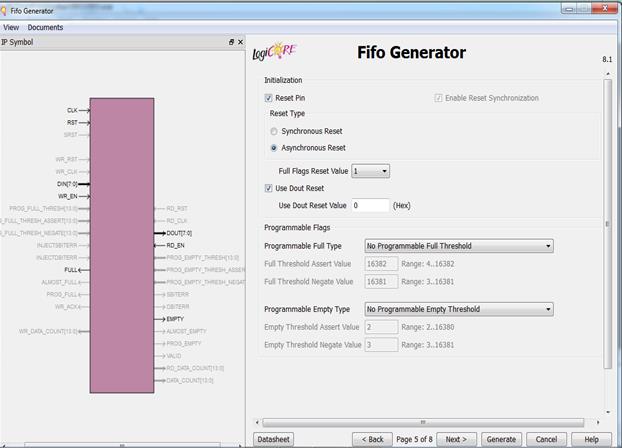Click 'Page 5 of 8' indicator
The image size is (622, 448).
coord(414,439)
